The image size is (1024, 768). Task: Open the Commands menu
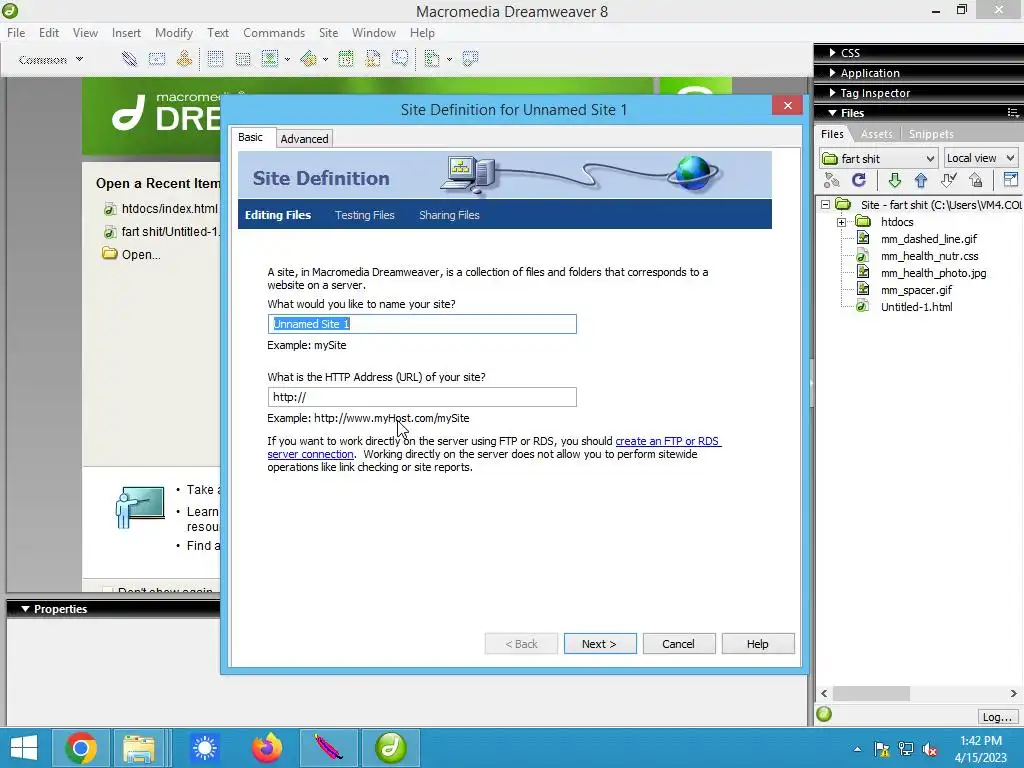pos(274,33)
